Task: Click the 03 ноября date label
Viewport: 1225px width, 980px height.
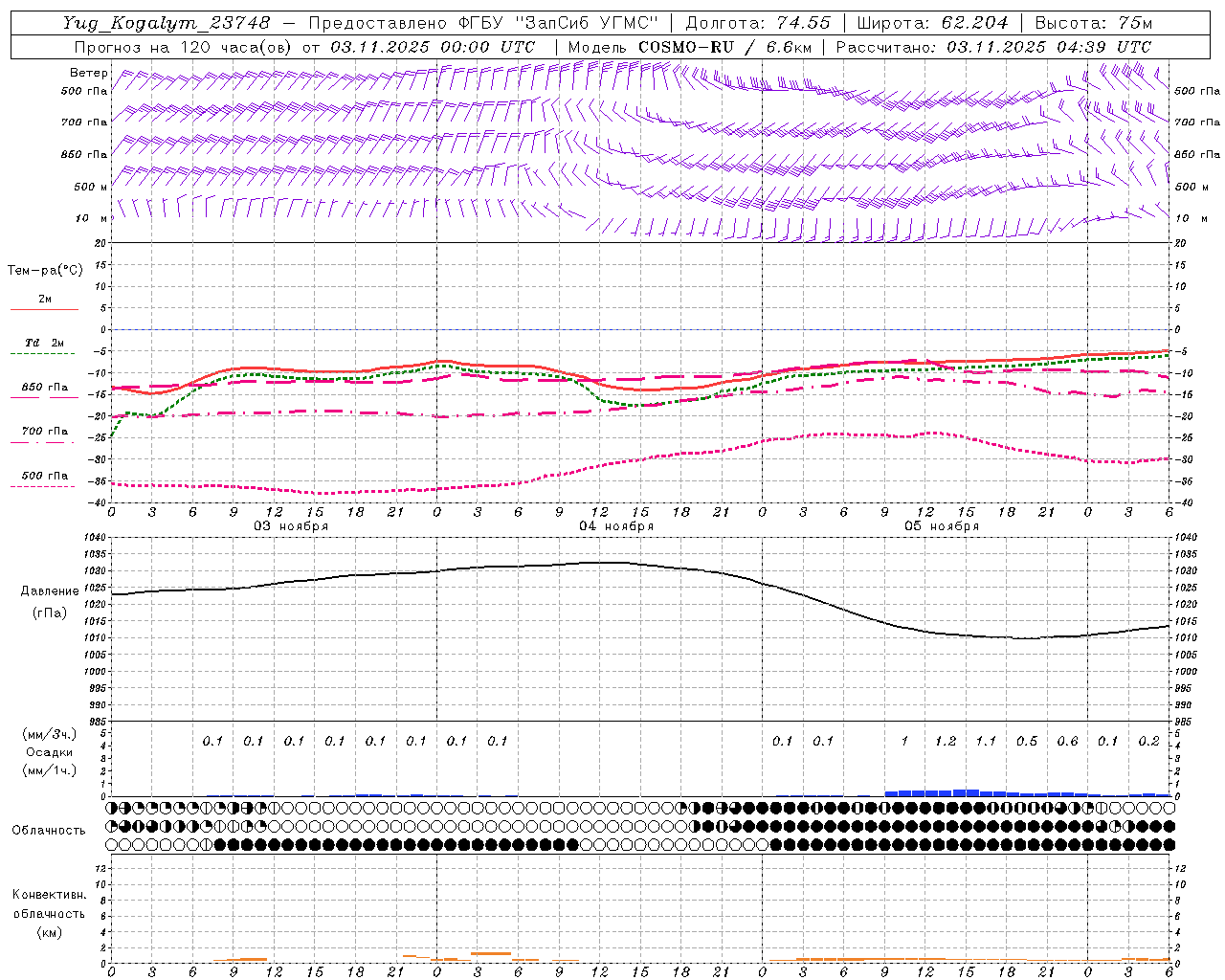Action: tap(291, 526)
